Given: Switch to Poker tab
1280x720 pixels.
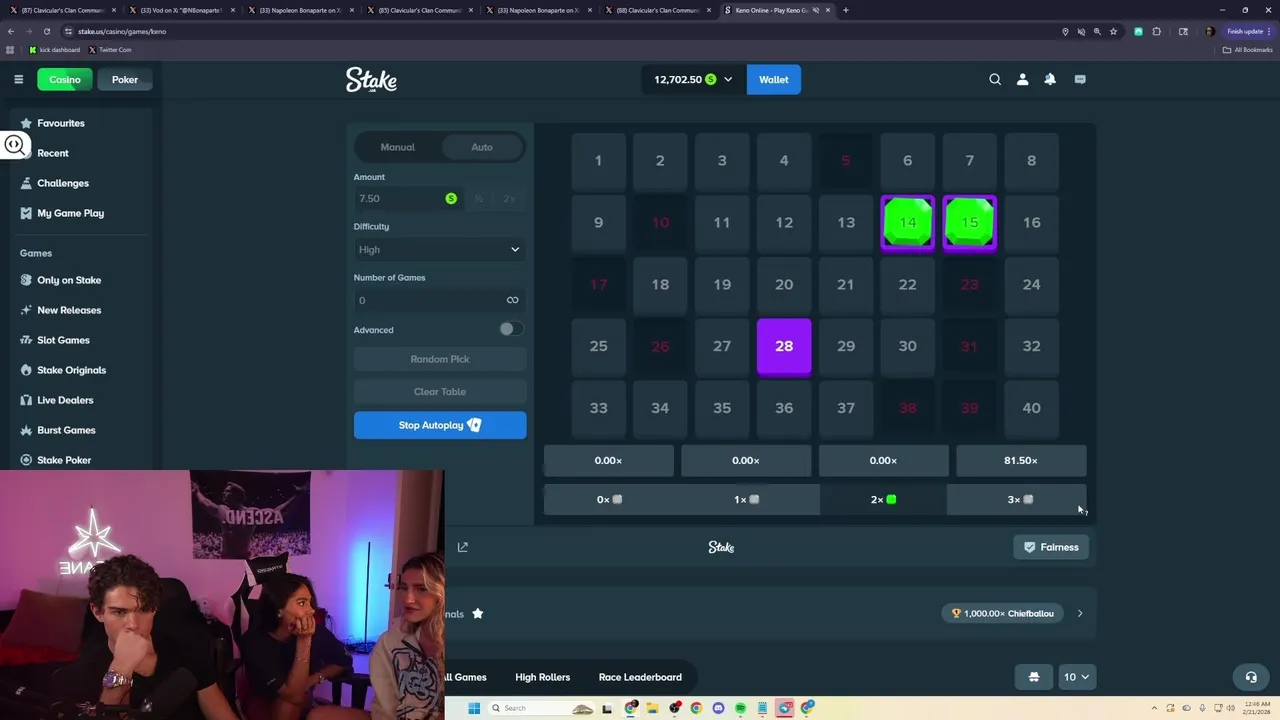Looking at the screenshot, I should pos(125,80).
